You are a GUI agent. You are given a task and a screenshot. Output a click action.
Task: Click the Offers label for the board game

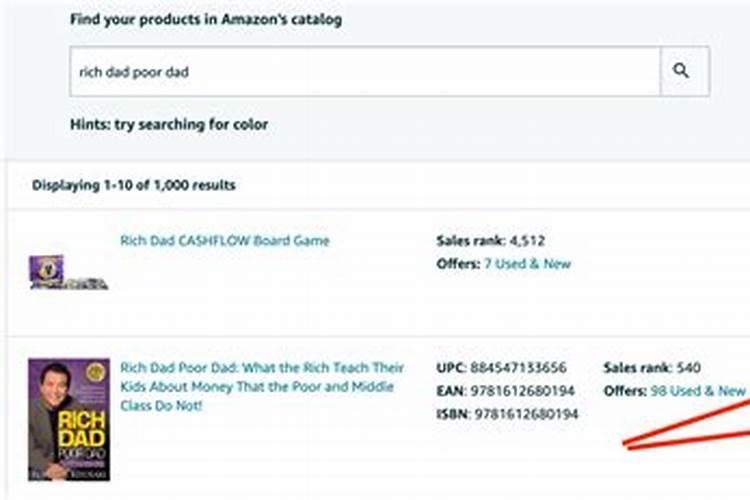458,264
